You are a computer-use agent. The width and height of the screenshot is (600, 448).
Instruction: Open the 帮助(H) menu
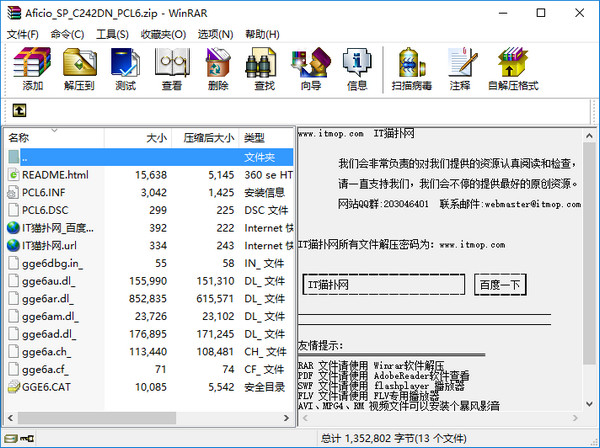[262, 34]
